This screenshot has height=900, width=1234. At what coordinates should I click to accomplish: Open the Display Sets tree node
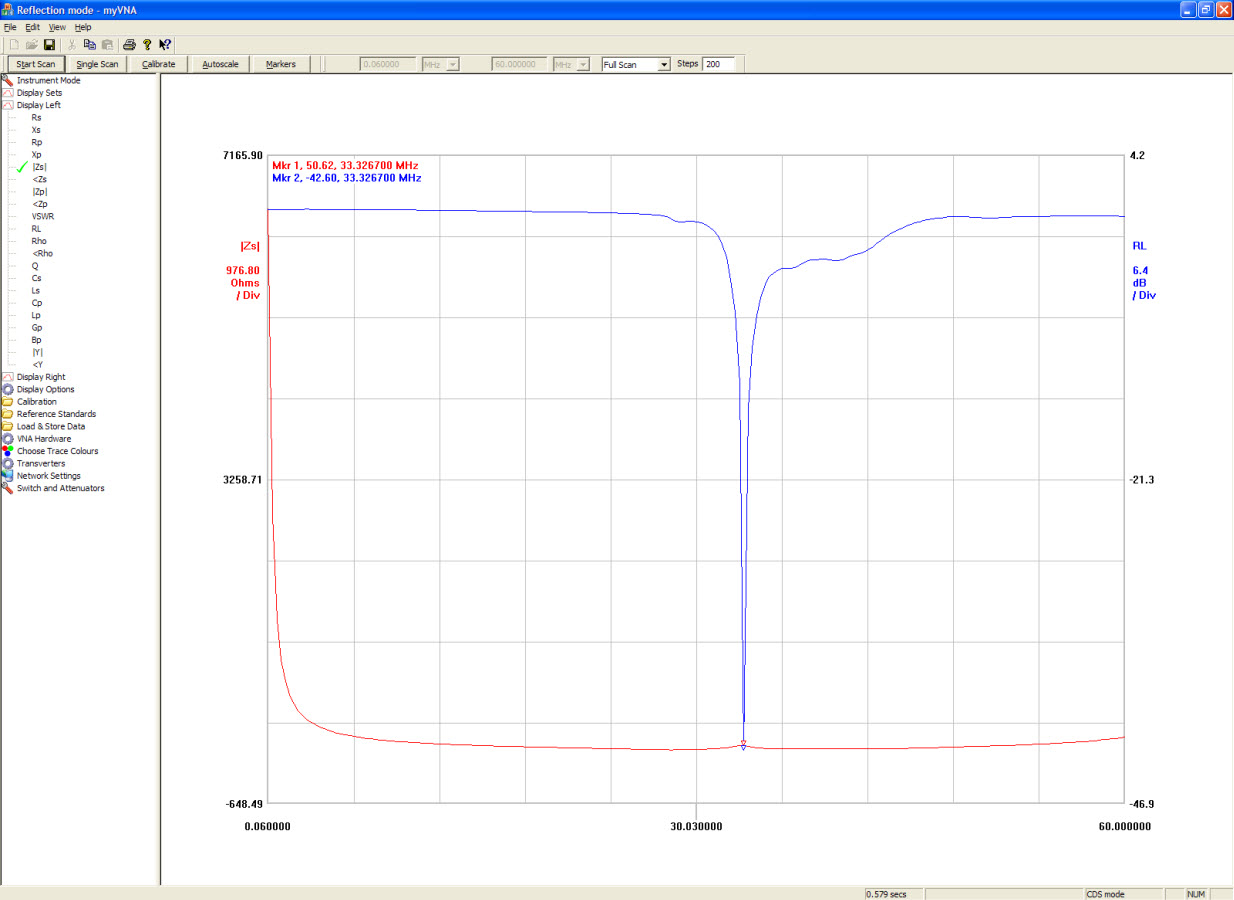(39, 93)
